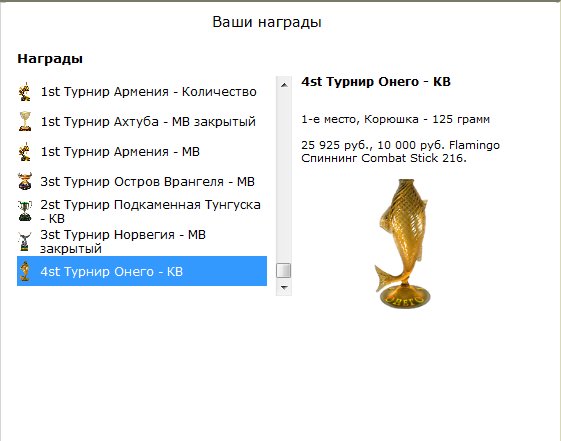This screenshot has height=441, width=561.
Task: Select 3st Турнир Норвегия - МВ закрытый
Action: (142, 241)
